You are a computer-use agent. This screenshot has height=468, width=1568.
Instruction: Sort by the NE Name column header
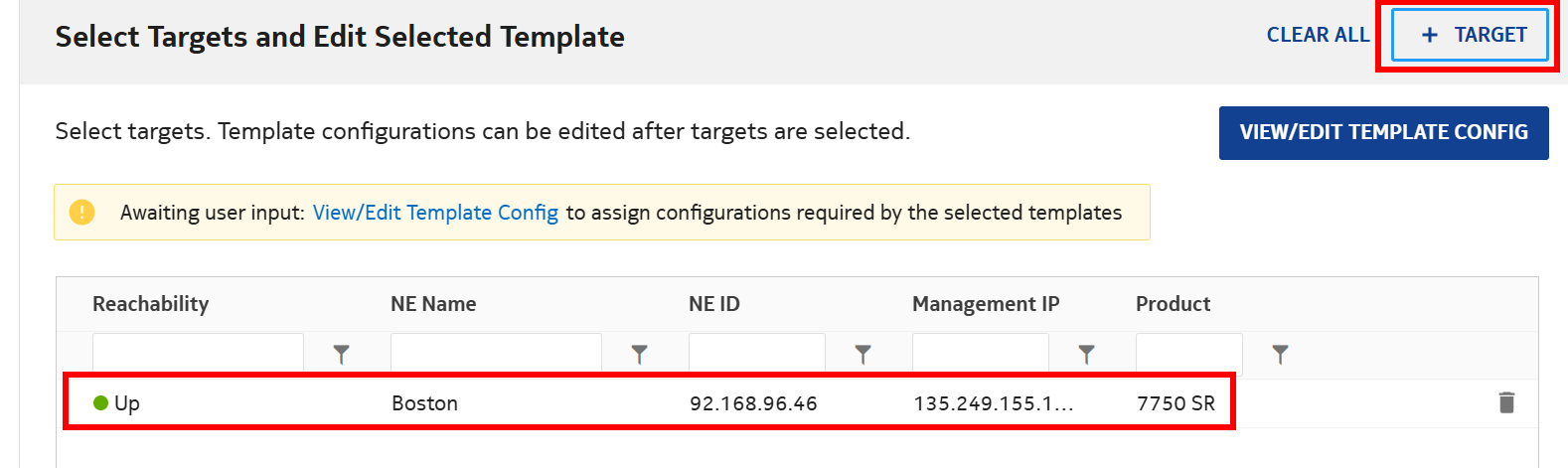tap(433, 304)
